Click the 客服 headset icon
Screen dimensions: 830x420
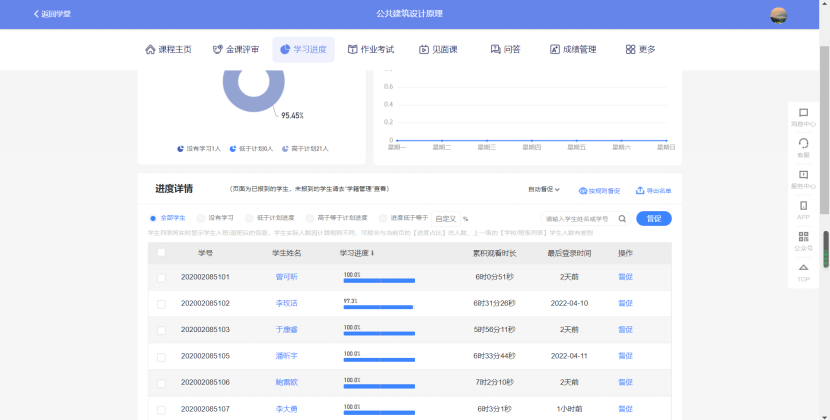[x=803, y=144]
